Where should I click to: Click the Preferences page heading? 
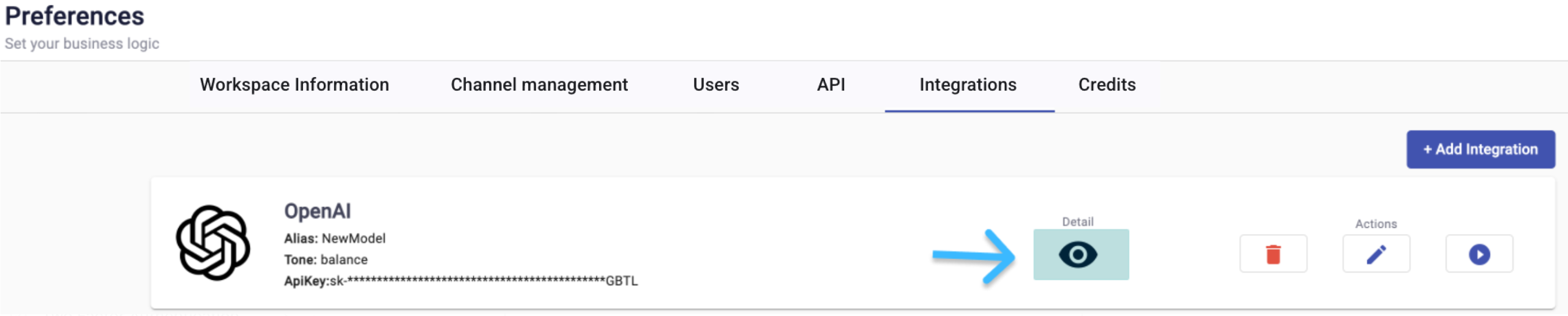(75, 16)
